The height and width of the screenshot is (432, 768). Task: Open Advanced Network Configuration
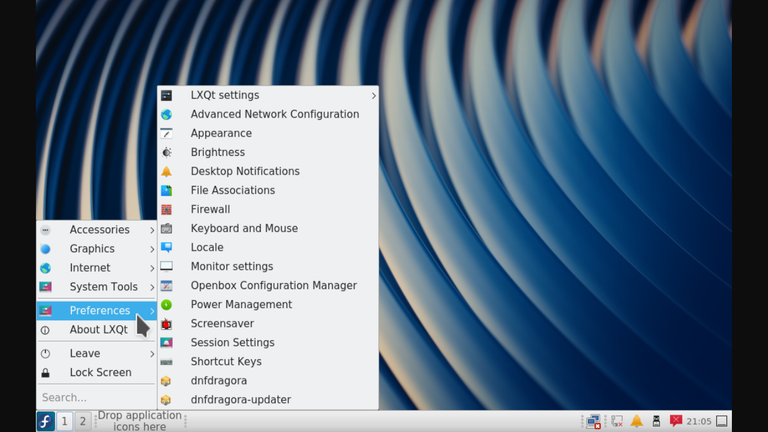pos(268,114)
